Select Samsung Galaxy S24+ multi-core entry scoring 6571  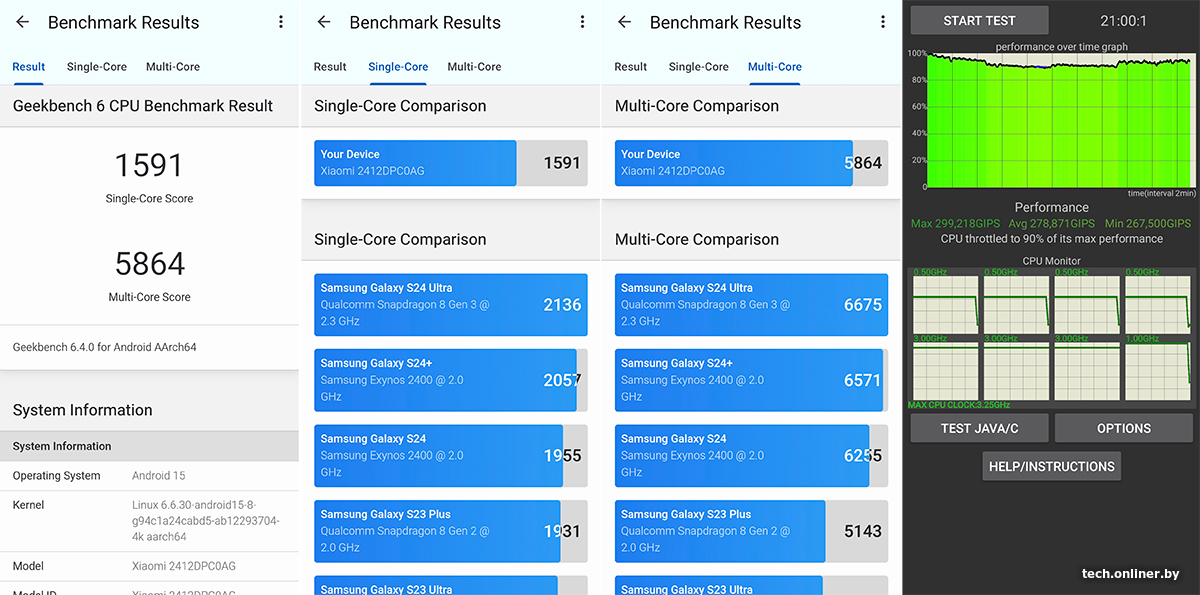751,380
